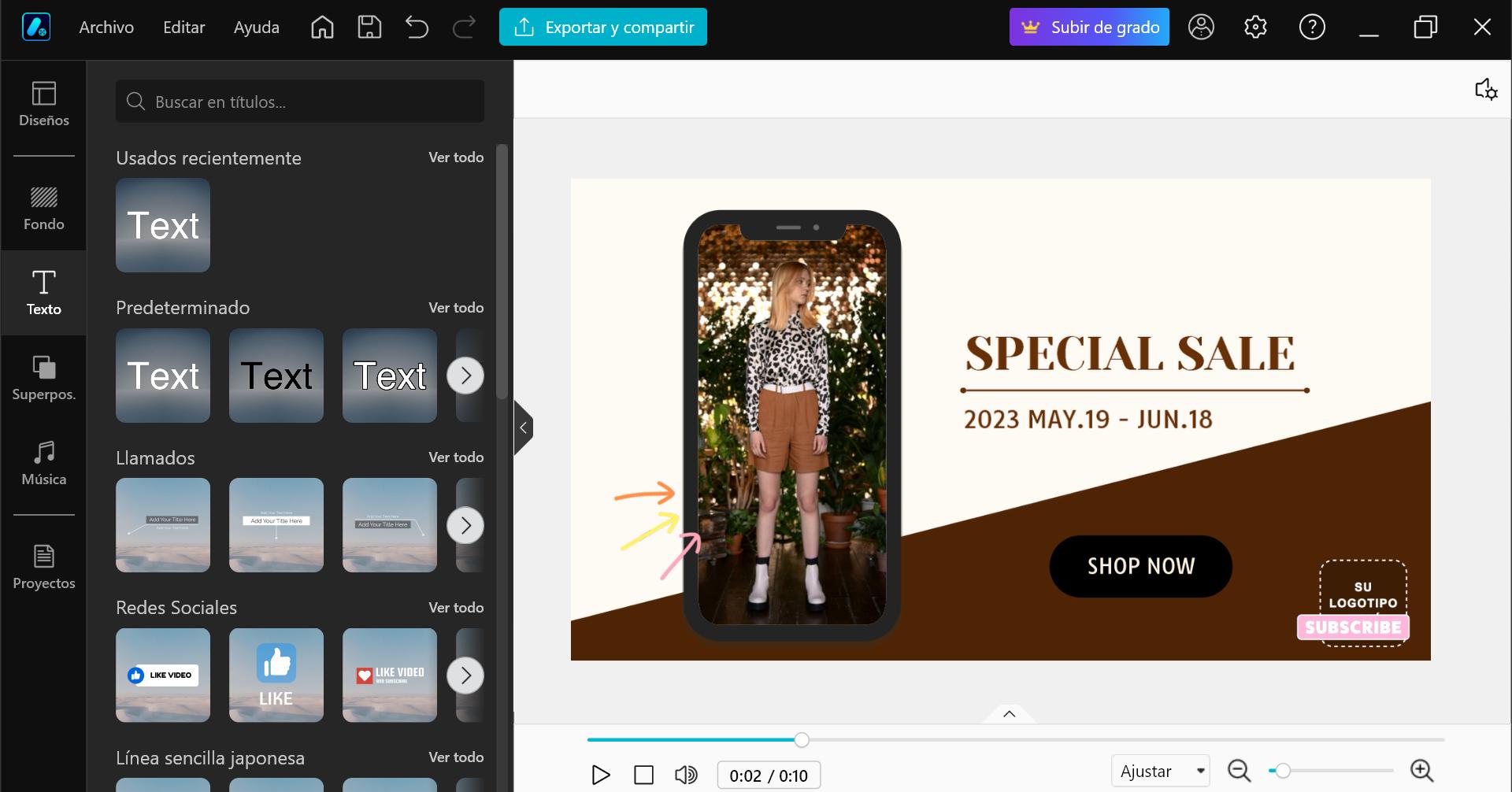
Task: Open the Ajustar zoom dropdown
Action: [x=1159, y=770]
